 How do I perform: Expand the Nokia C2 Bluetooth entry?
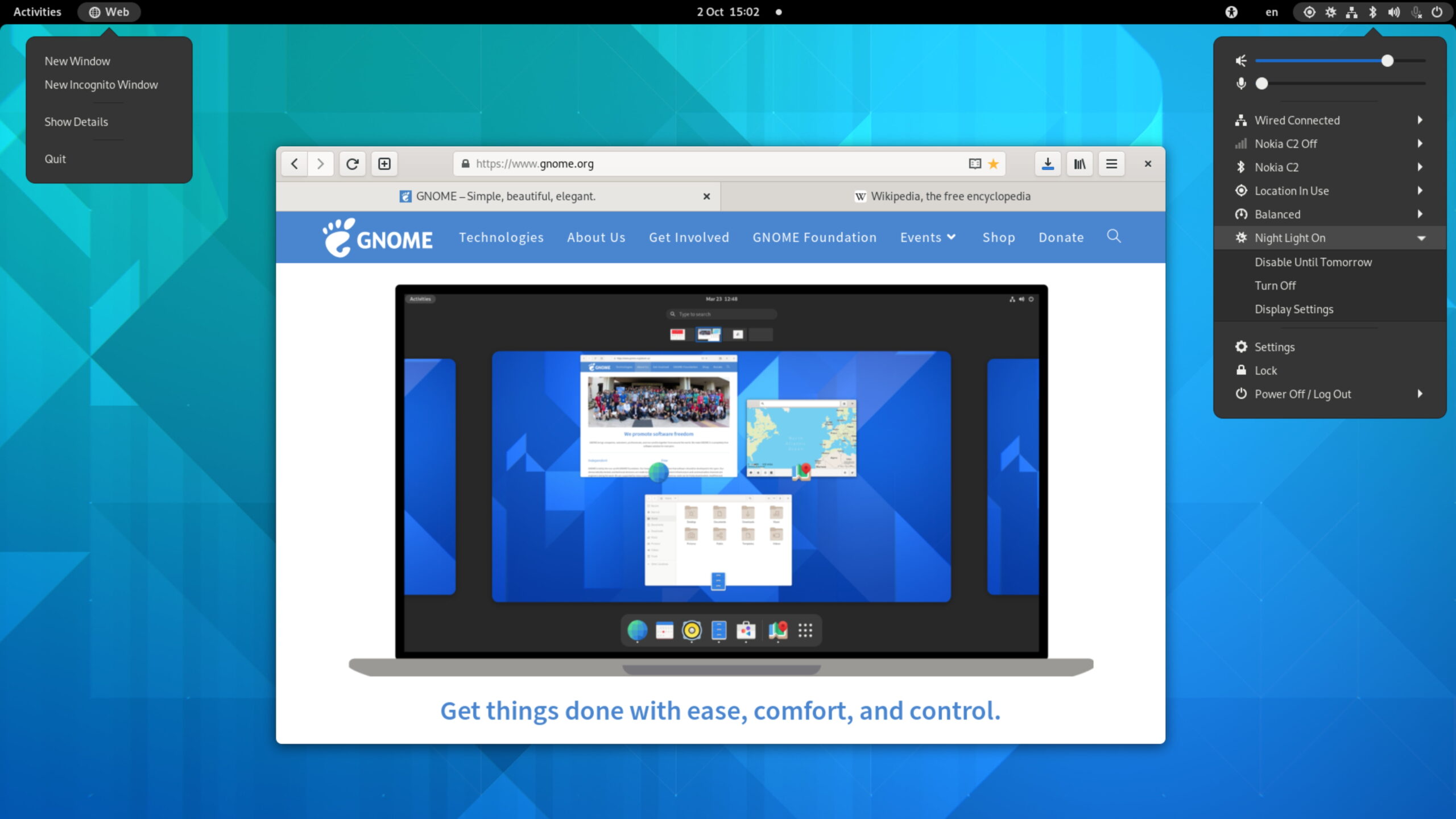tap(1330, 167)
